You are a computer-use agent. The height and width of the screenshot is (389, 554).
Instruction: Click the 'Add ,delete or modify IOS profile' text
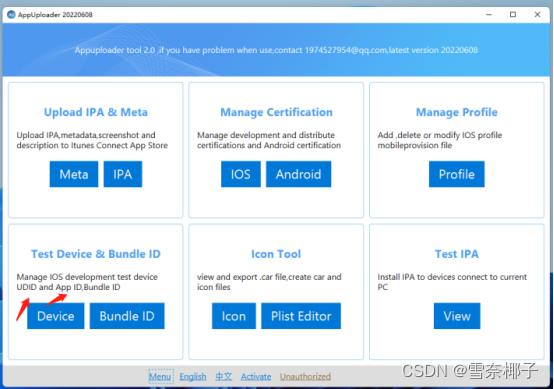tap(440, 140)
